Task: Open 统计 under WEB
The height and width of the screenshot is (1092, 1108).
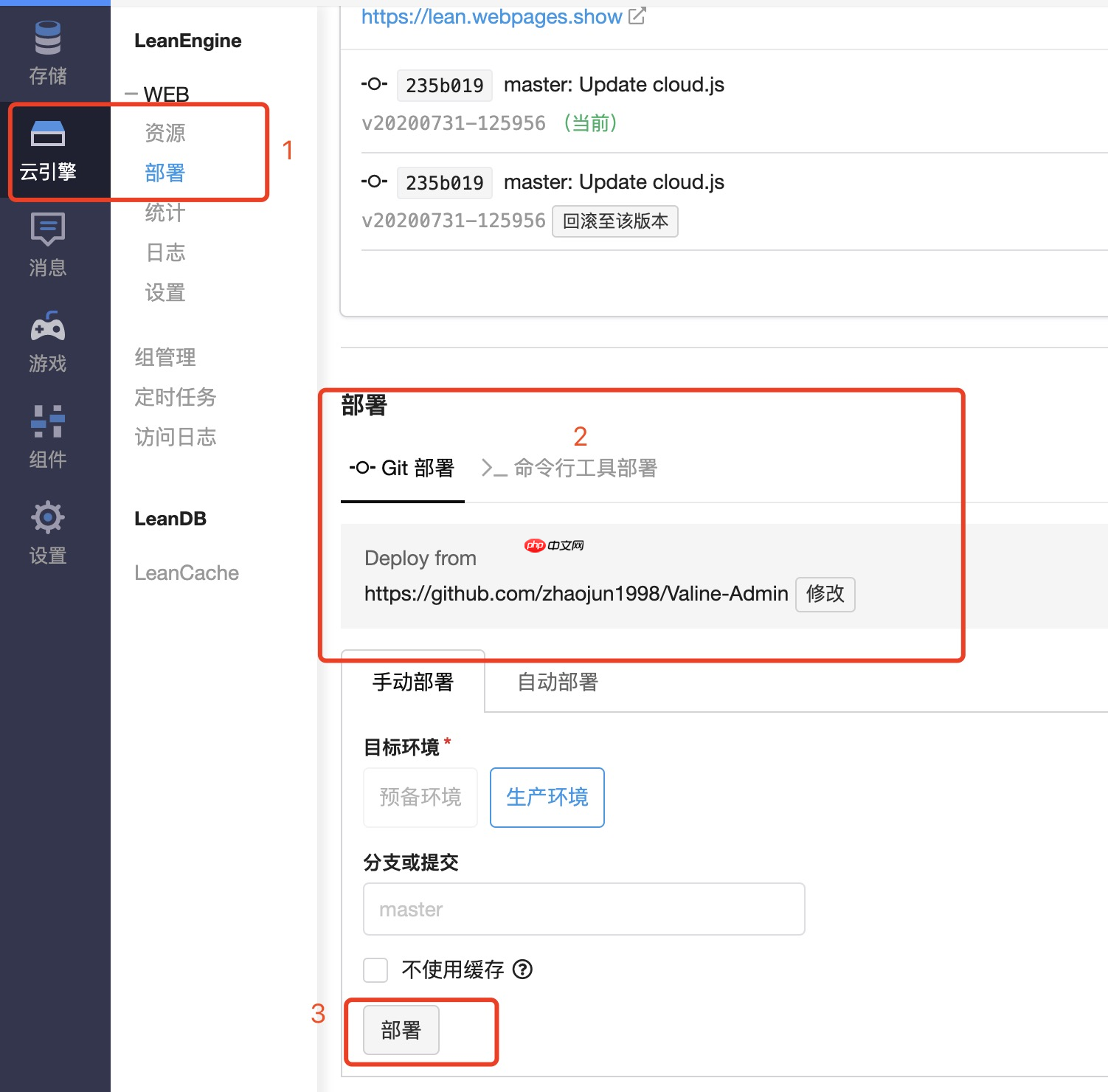Action: (x=165, y=212)
